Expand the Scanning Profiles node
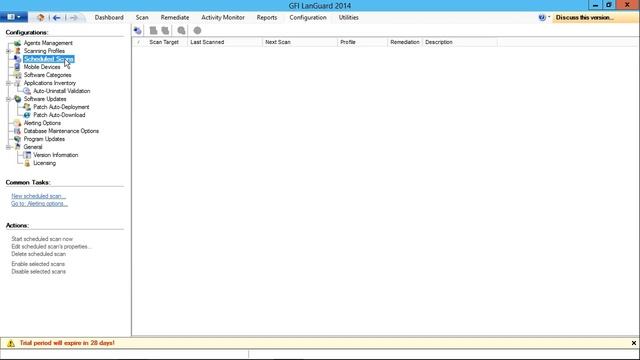The image size is (640, 360). click(8, 51)
